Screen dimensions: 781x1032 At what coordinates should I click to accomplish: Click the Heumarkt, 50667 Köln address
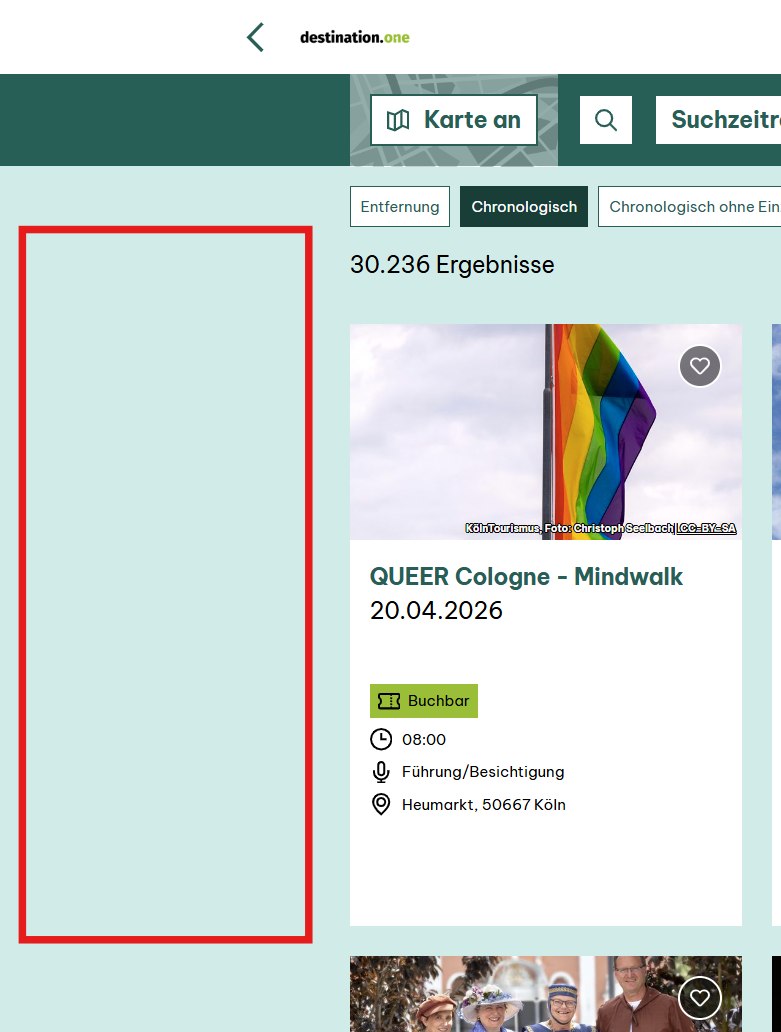click(483, 805)
